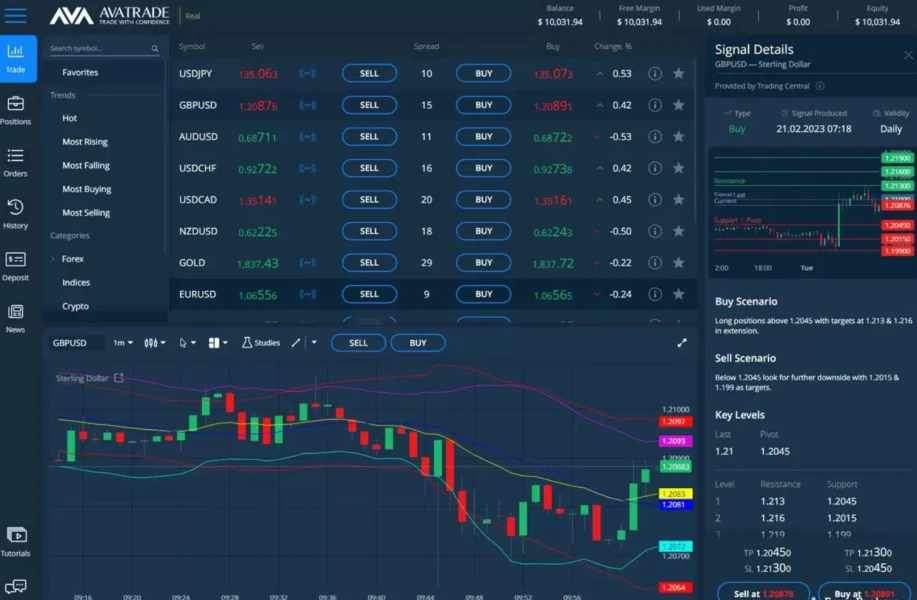
Task: Show info for GOLD row
Action: tap(655, 263)
